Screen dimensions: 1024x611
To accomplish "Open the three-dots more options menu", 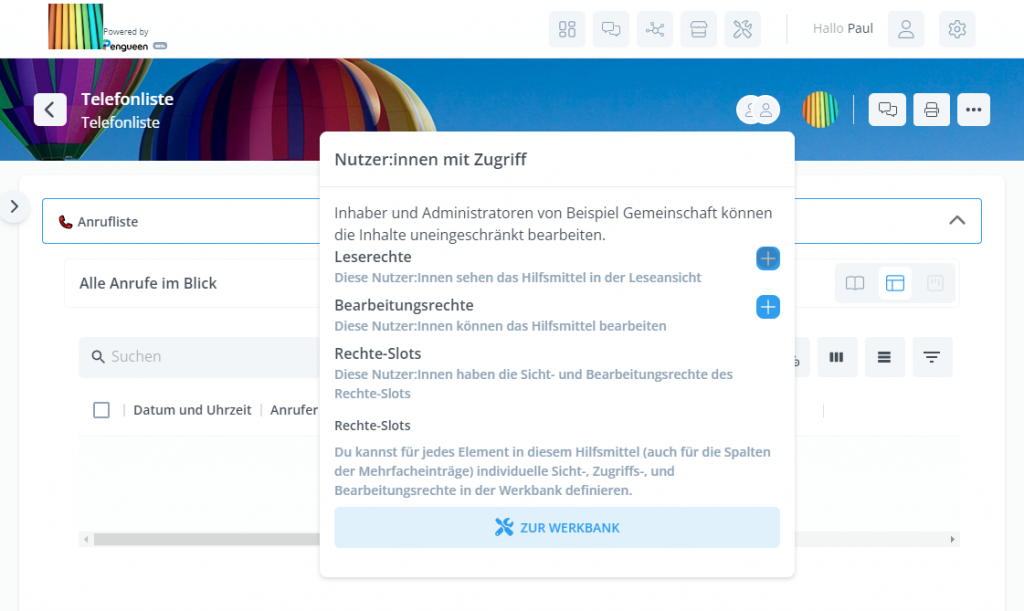I will coord(974,109).
